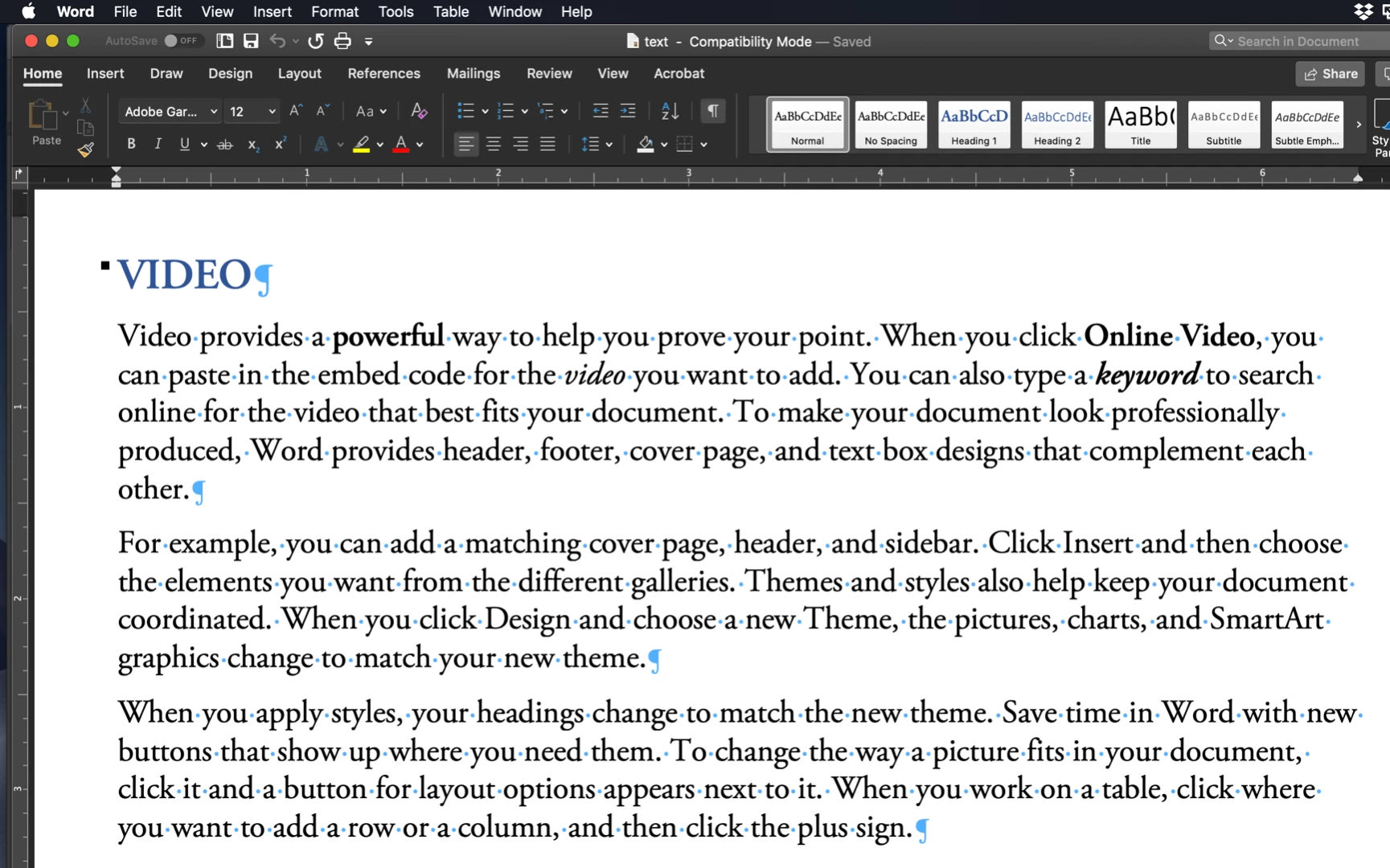Viewport: 1390px width, 868px height.
Task: Open the font size dropdown
Action: pos(272,112)
